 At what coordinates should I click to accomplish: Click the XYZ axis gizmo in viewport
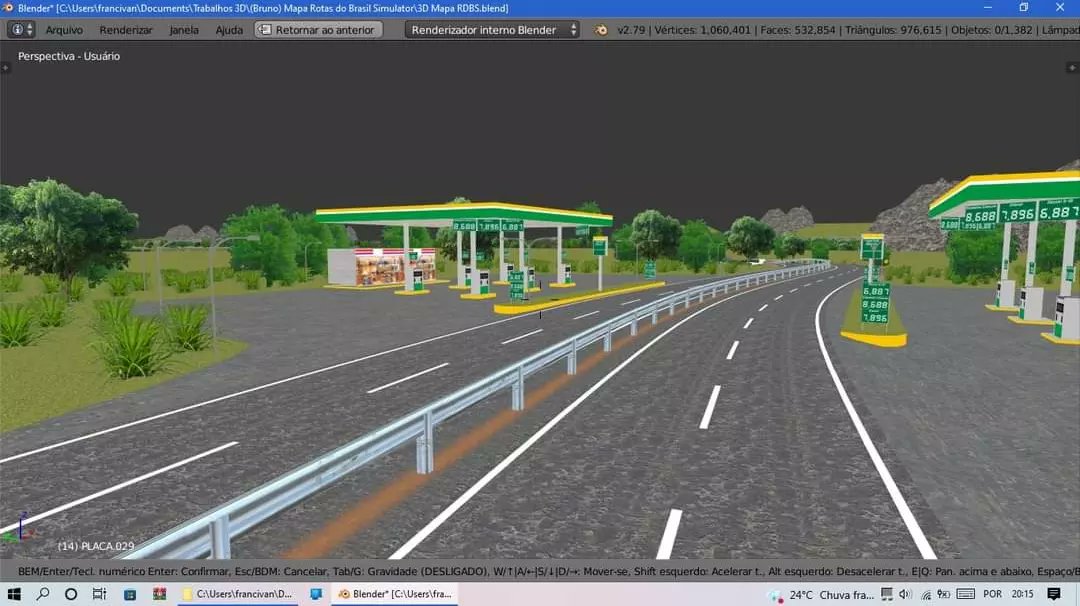[19, 527]
